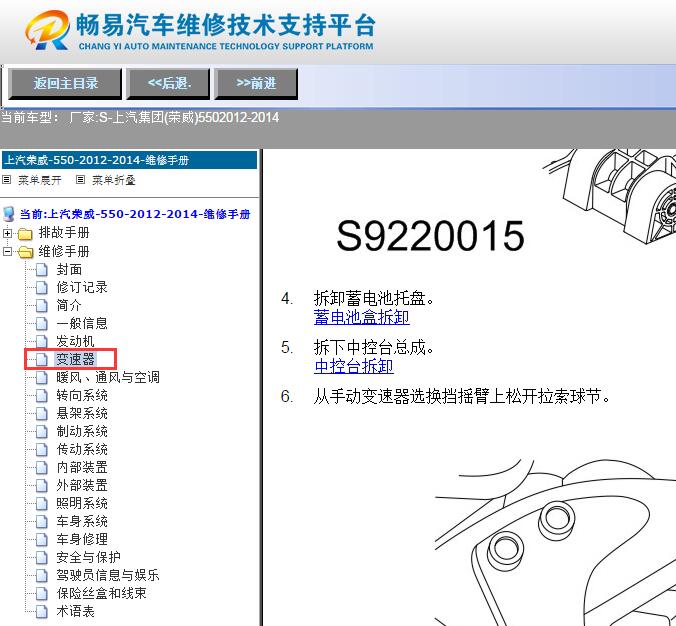
Task: Click the page icon next to 简介
Action: (x=41, y=306)
